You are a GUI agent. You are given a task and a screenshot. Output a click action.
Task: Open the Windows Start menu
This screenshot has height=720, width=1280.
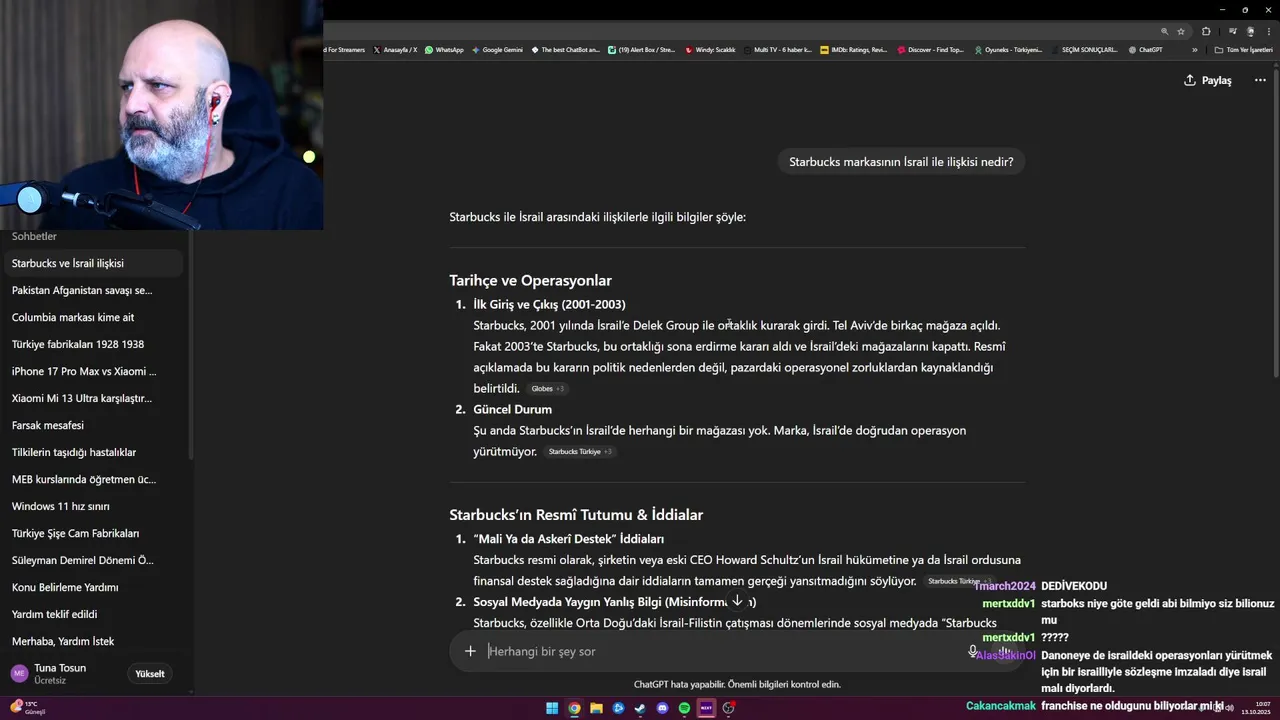[552, 708]
